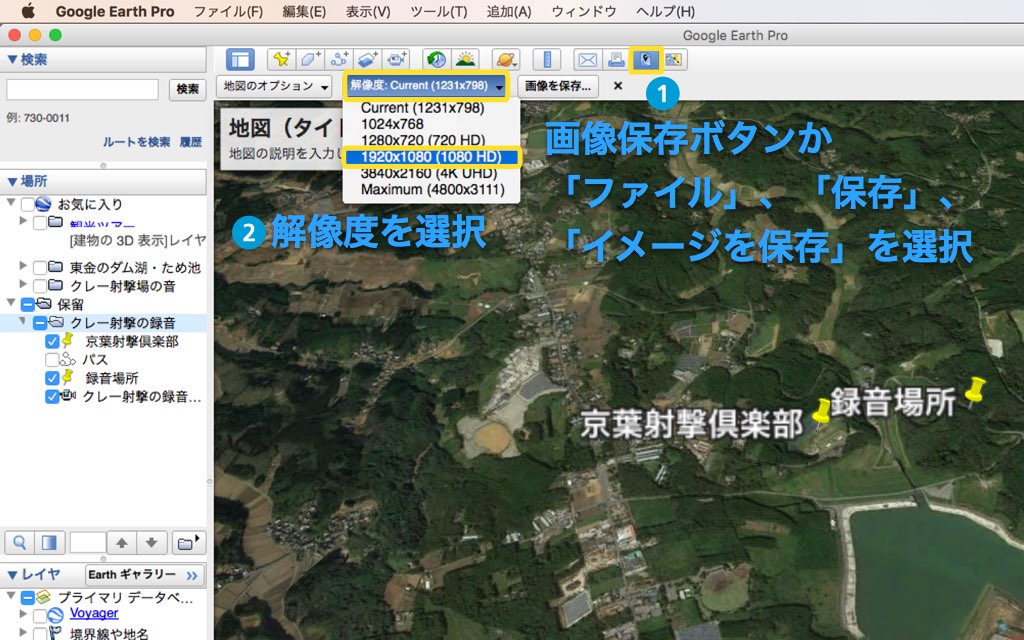1024x640 pixels.
Task: Click View in Google Maps icon
Action: click(x=674, y=60)
